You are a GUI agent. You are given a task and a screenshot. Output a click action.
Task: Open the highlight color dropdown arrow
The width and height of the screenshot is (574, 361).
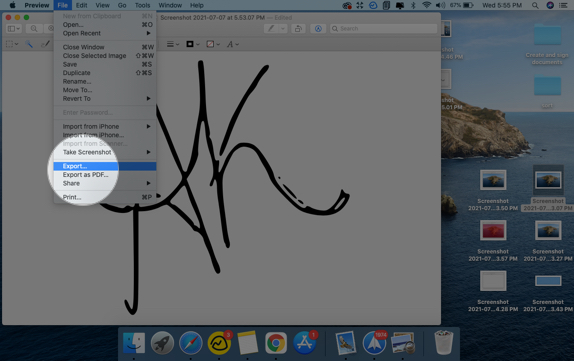[283, 29]
